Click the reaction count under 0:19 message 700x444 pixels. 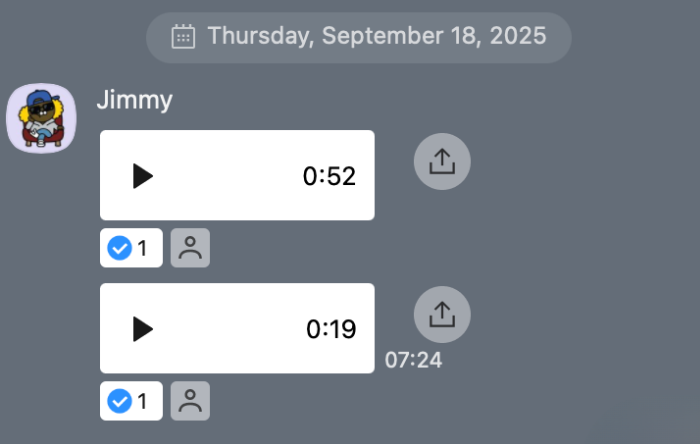pos(143,401)
